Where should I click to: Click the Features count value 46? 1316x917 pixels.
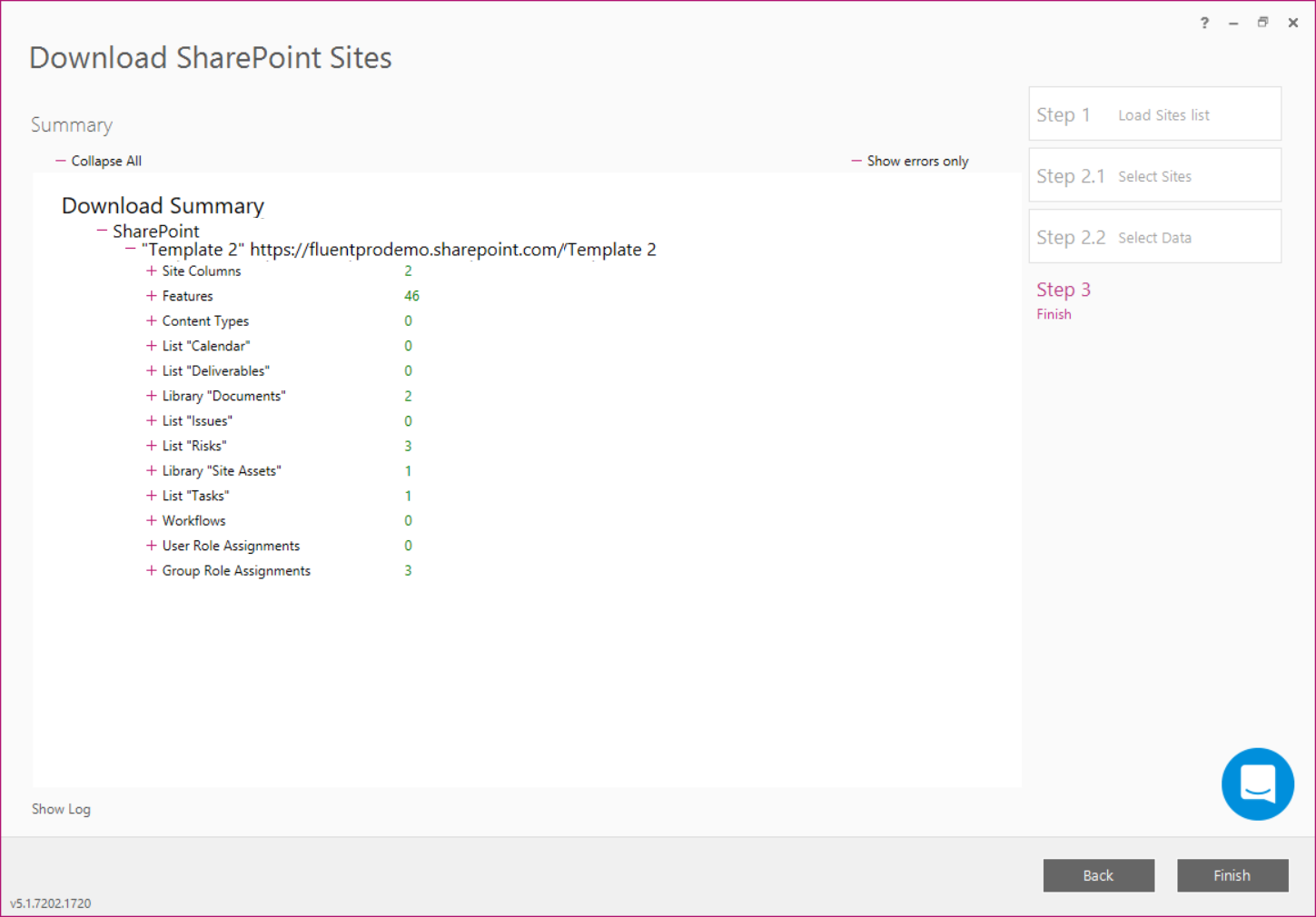click(x=411, y=296)
